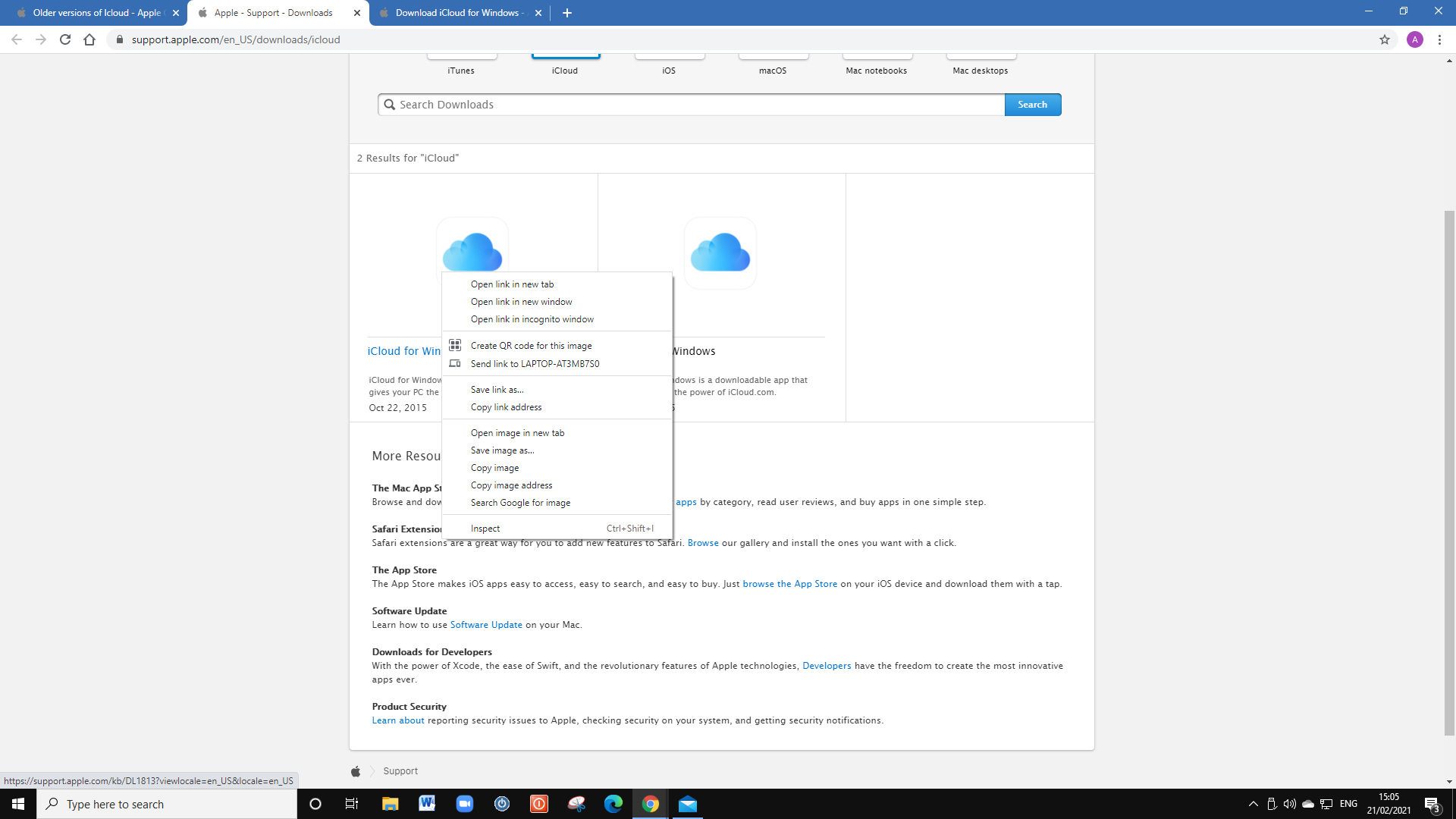Select 'Copy link address' from context menu
The width and height of the screenshot is (1456, 819).
[506, 407]
